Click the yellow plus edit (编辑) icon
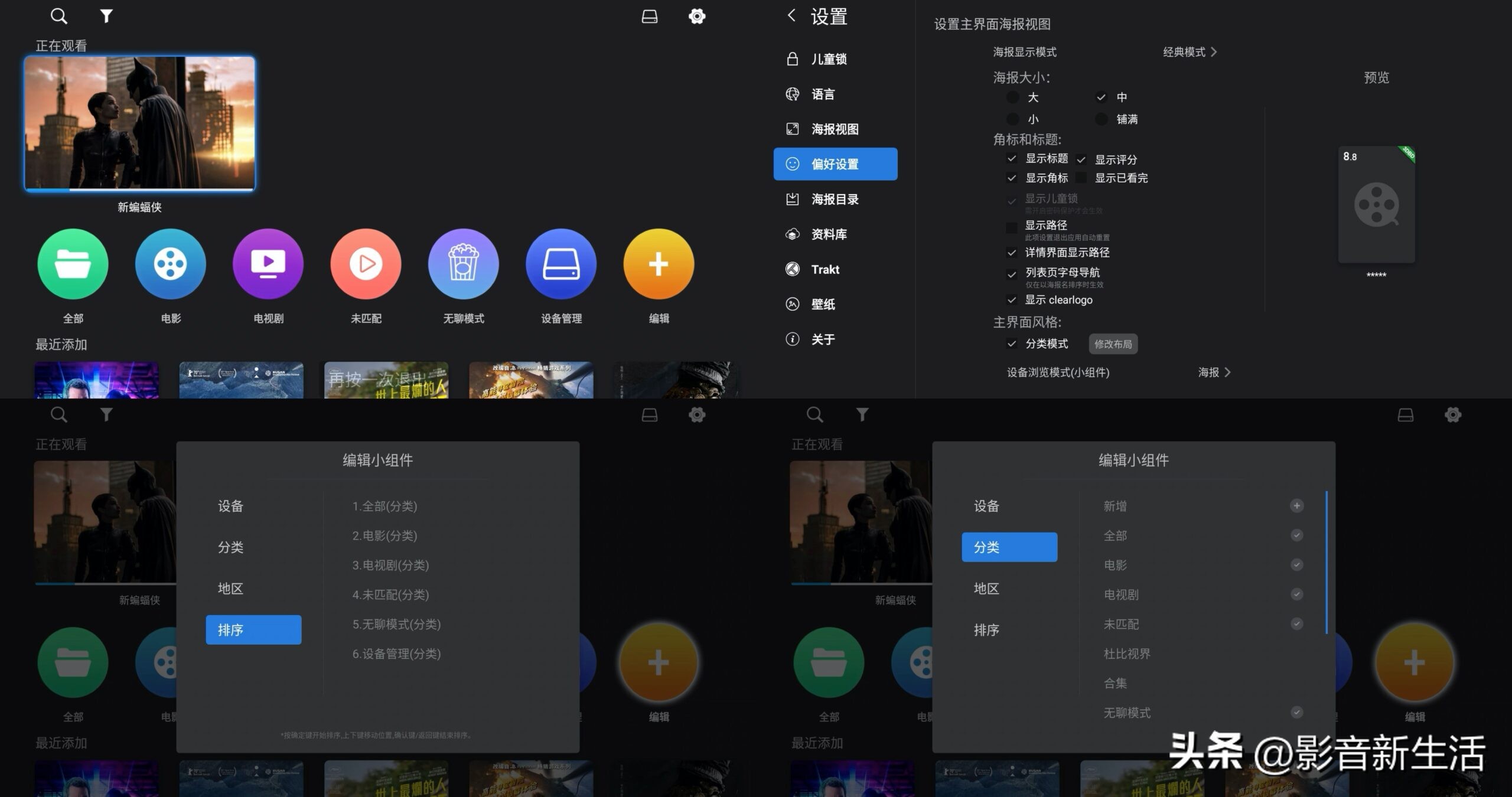Viewport: 1512px width, 797px height. click(659, 264)
